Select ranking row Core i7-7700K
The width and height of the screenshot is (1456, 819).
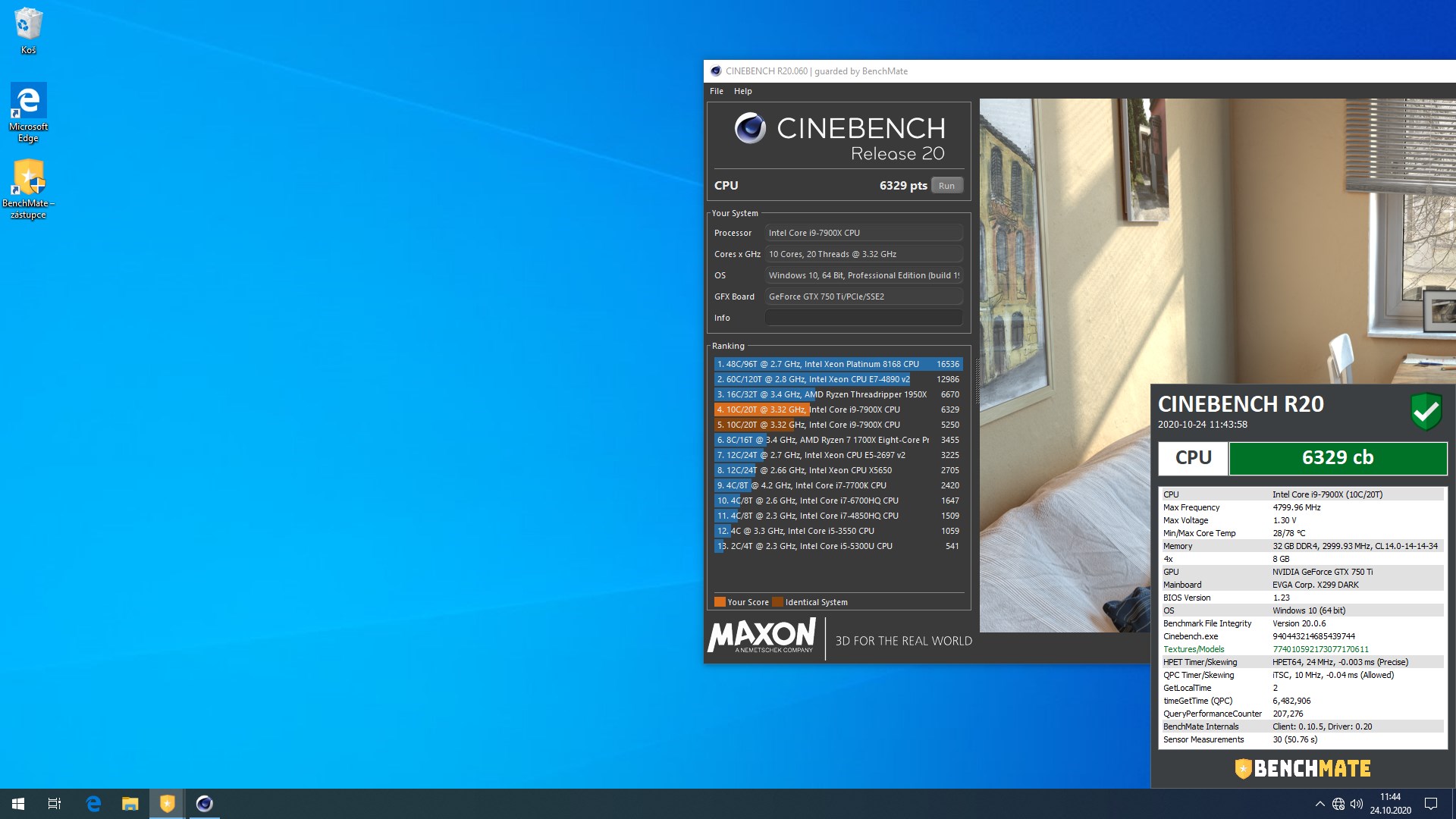pyautogui.click(x=839, y=485)
